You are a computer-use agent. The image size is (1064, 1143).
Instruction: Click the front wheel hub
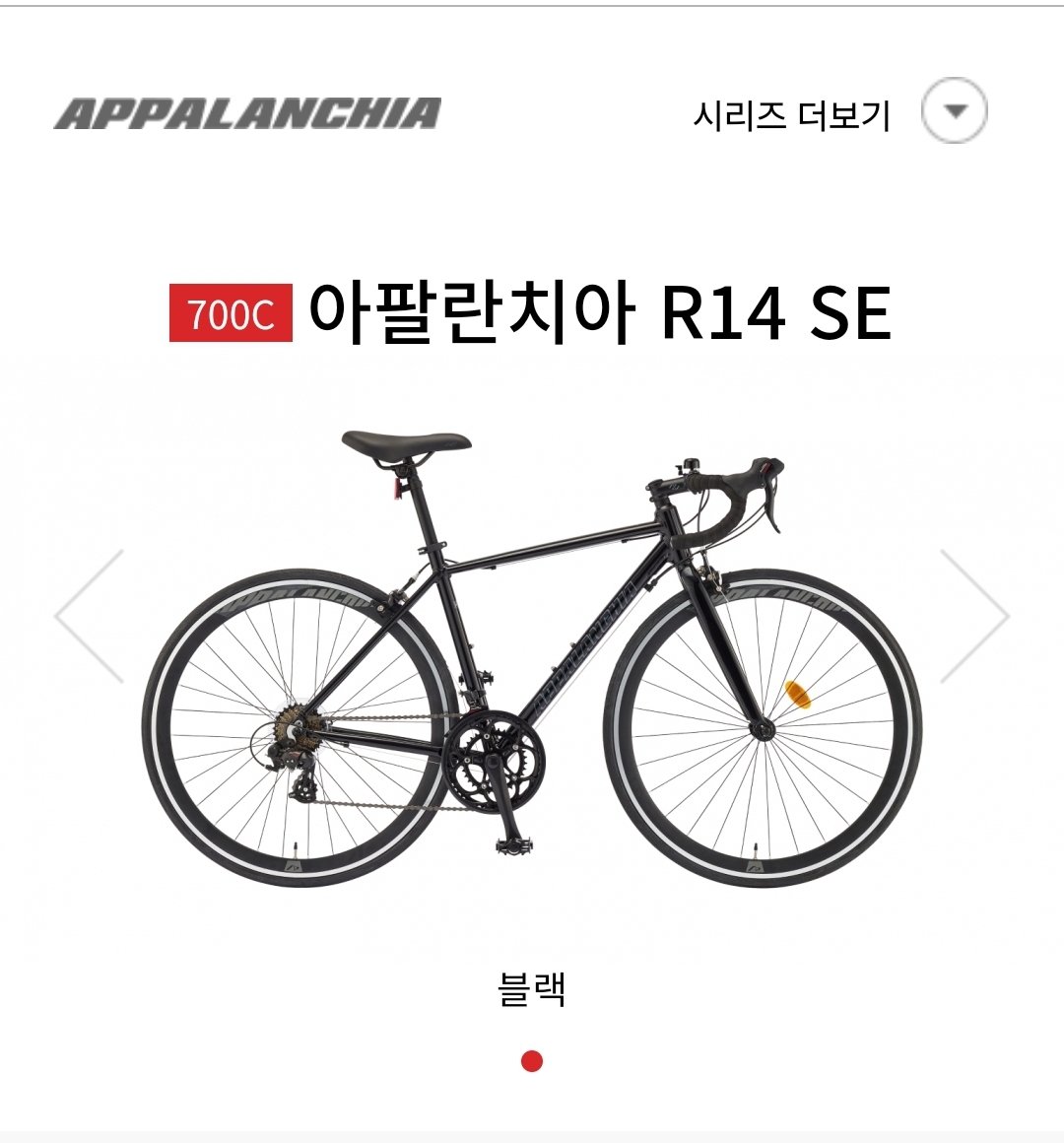(763, 730)
